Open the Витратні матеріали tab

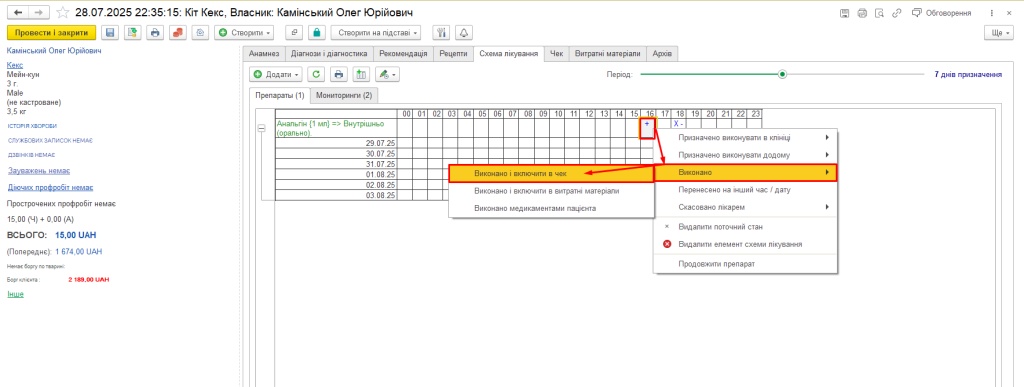coord(608,54)
